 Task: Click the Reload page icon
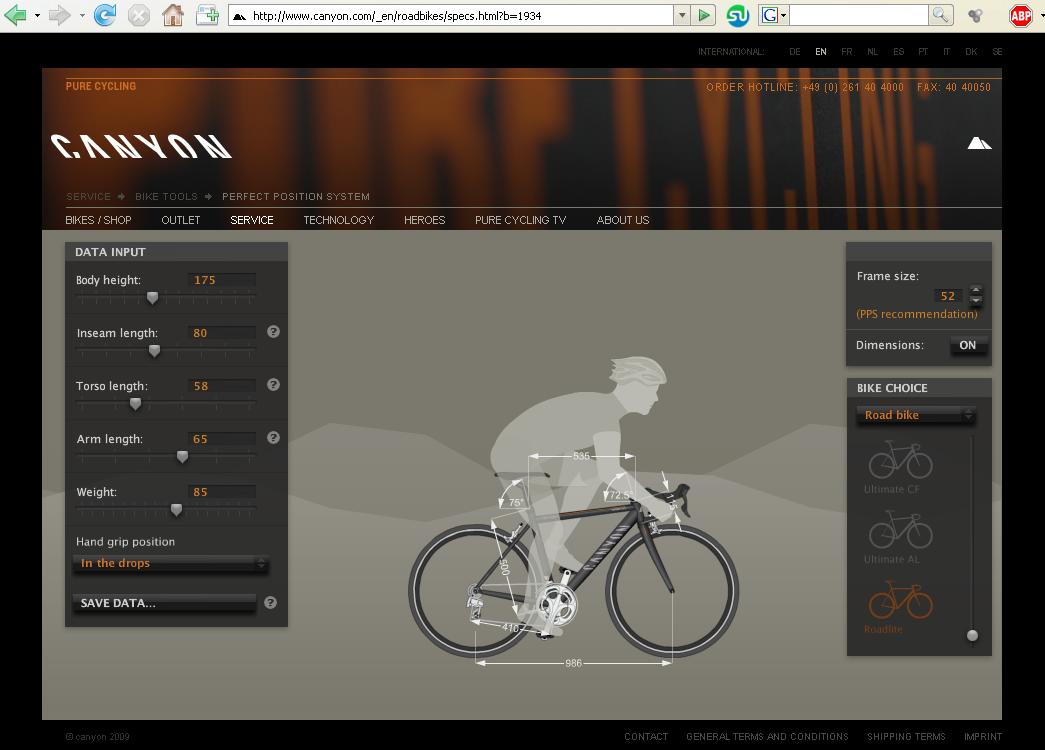[104, 15]
